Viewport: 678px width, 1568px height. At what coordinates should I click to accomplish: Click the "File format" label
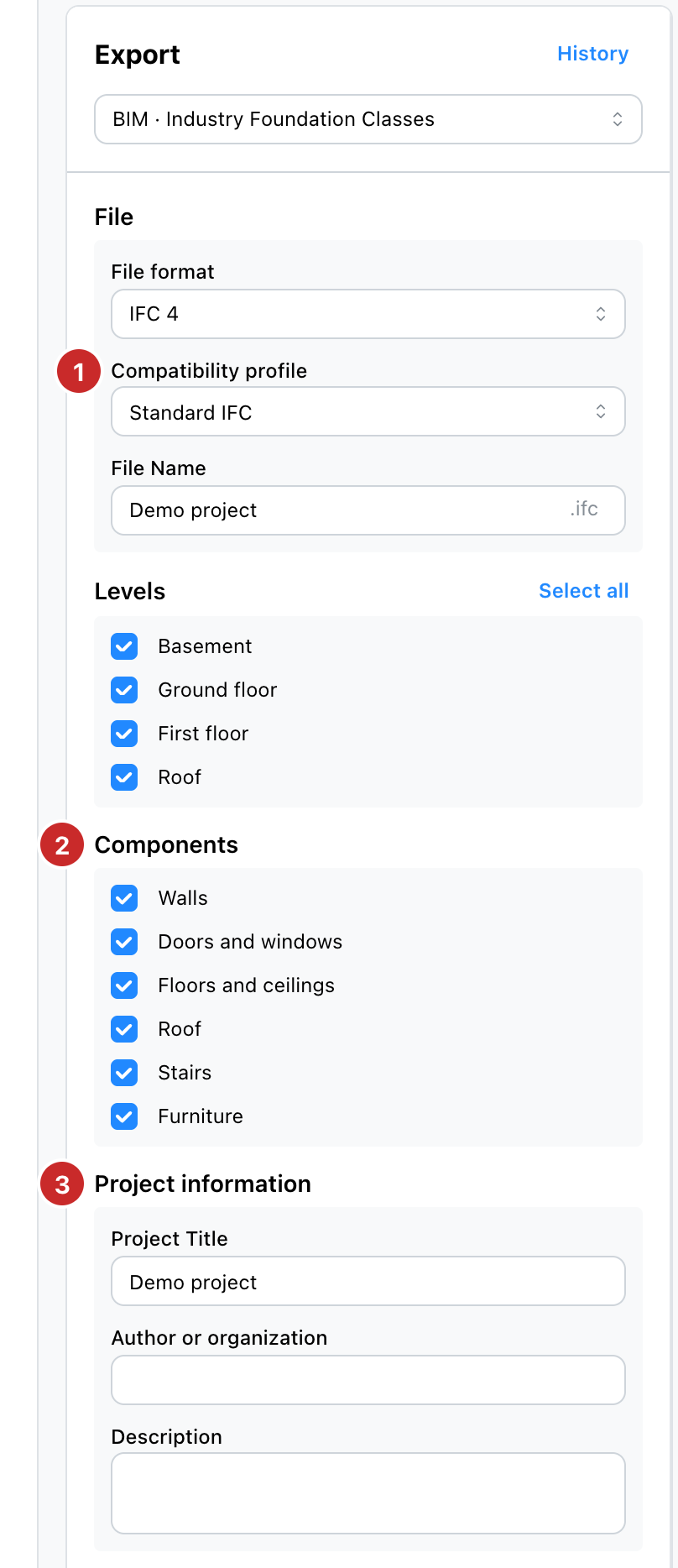163,272
